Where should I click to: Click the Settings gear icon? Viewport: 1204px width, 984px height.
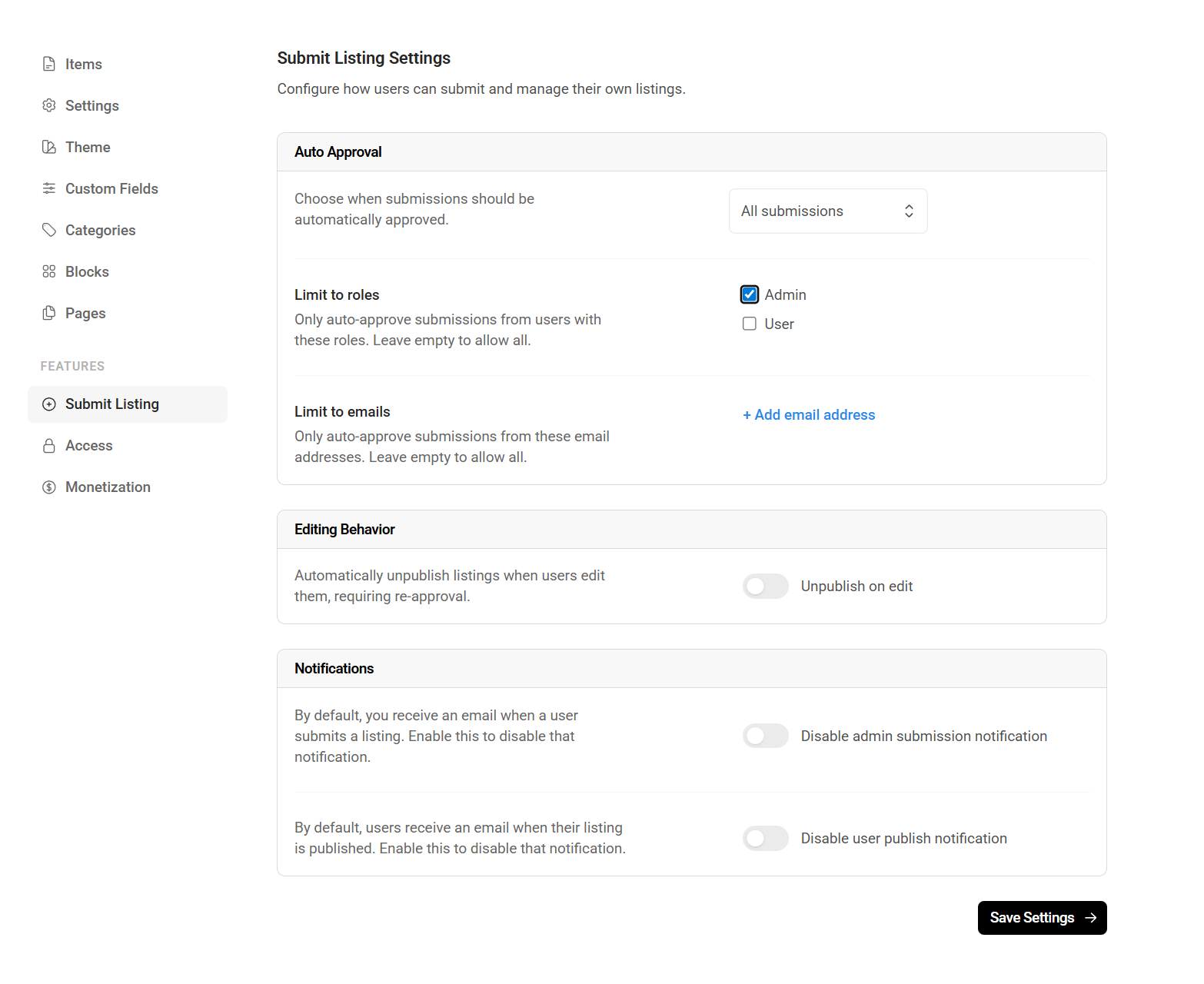pos(49,105)
